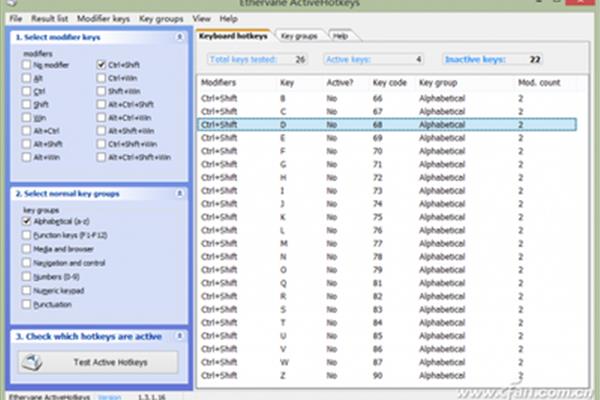Enable the Punctuation group
The image size is (600, 400).
tap(26, 304)
